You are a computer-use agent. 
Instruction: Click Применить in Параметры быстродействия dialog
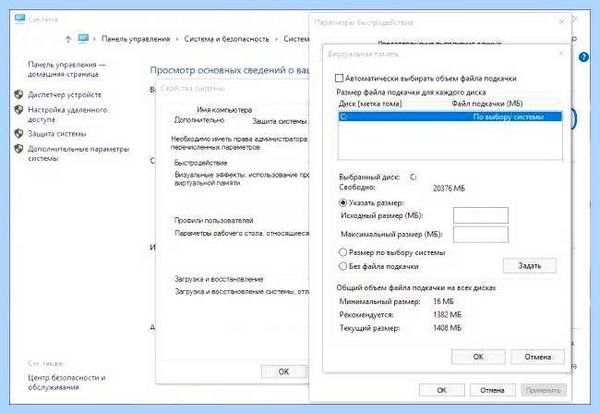pyautogui.click(x=543, y=390)
